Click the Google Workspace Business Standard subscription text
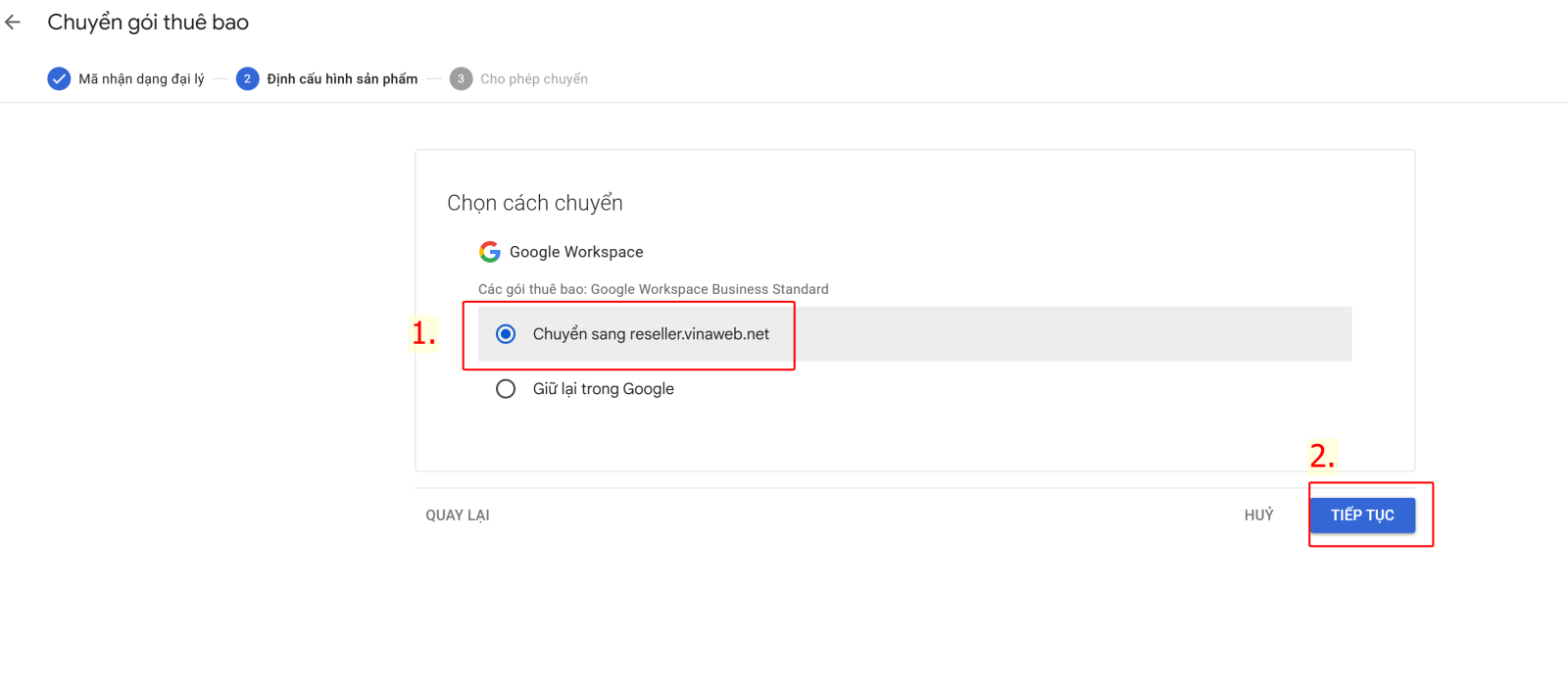Viewport: 1568px width, 688px height. [x=653, y=289]
